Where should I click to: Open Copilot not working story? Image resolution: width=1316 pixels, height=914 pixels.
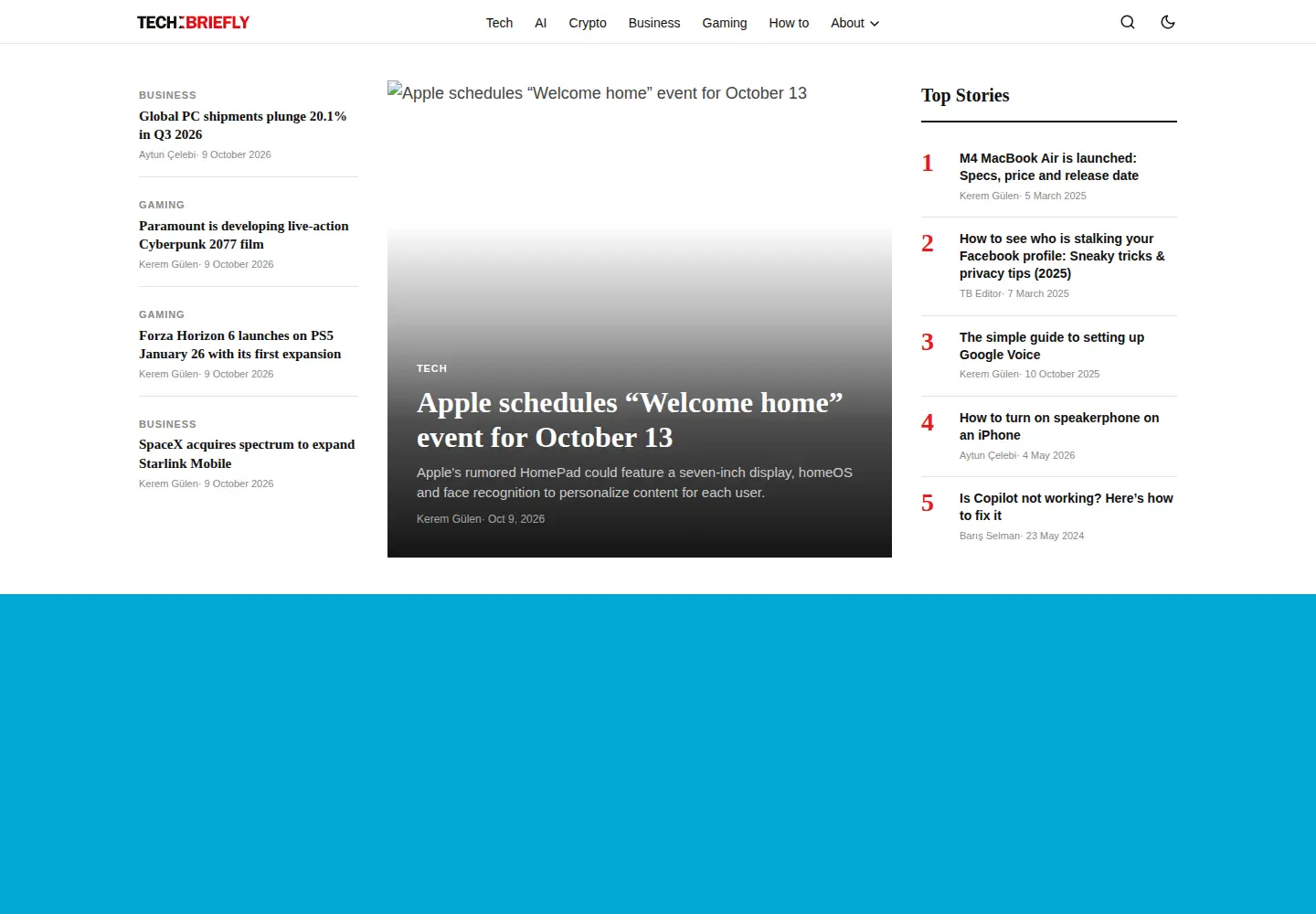1067,506
